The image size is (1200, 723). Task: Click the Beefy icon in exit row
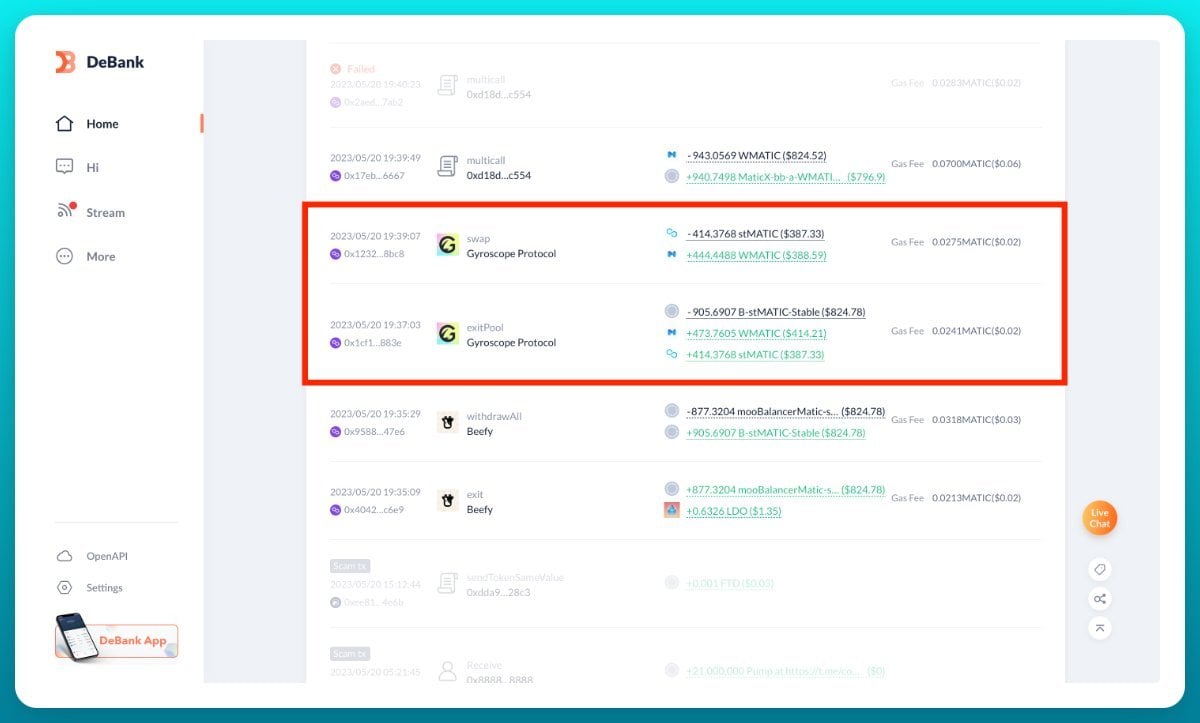point(448,501)
